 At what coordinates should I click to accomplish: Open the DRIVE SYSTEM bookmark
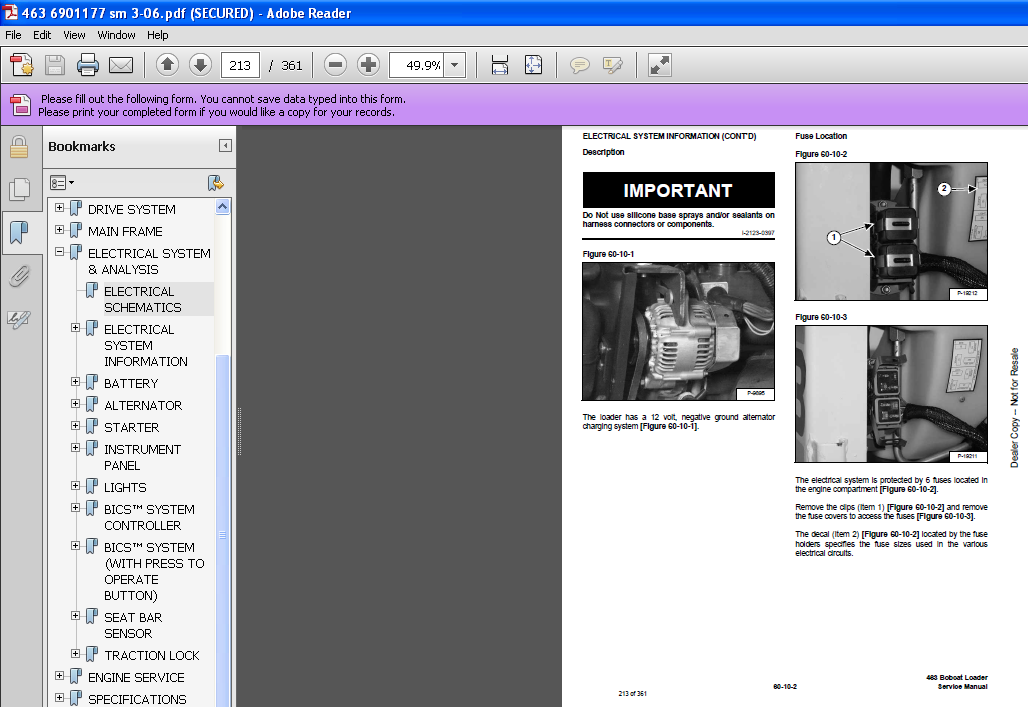pyautogui.click(x=132, y=209)
